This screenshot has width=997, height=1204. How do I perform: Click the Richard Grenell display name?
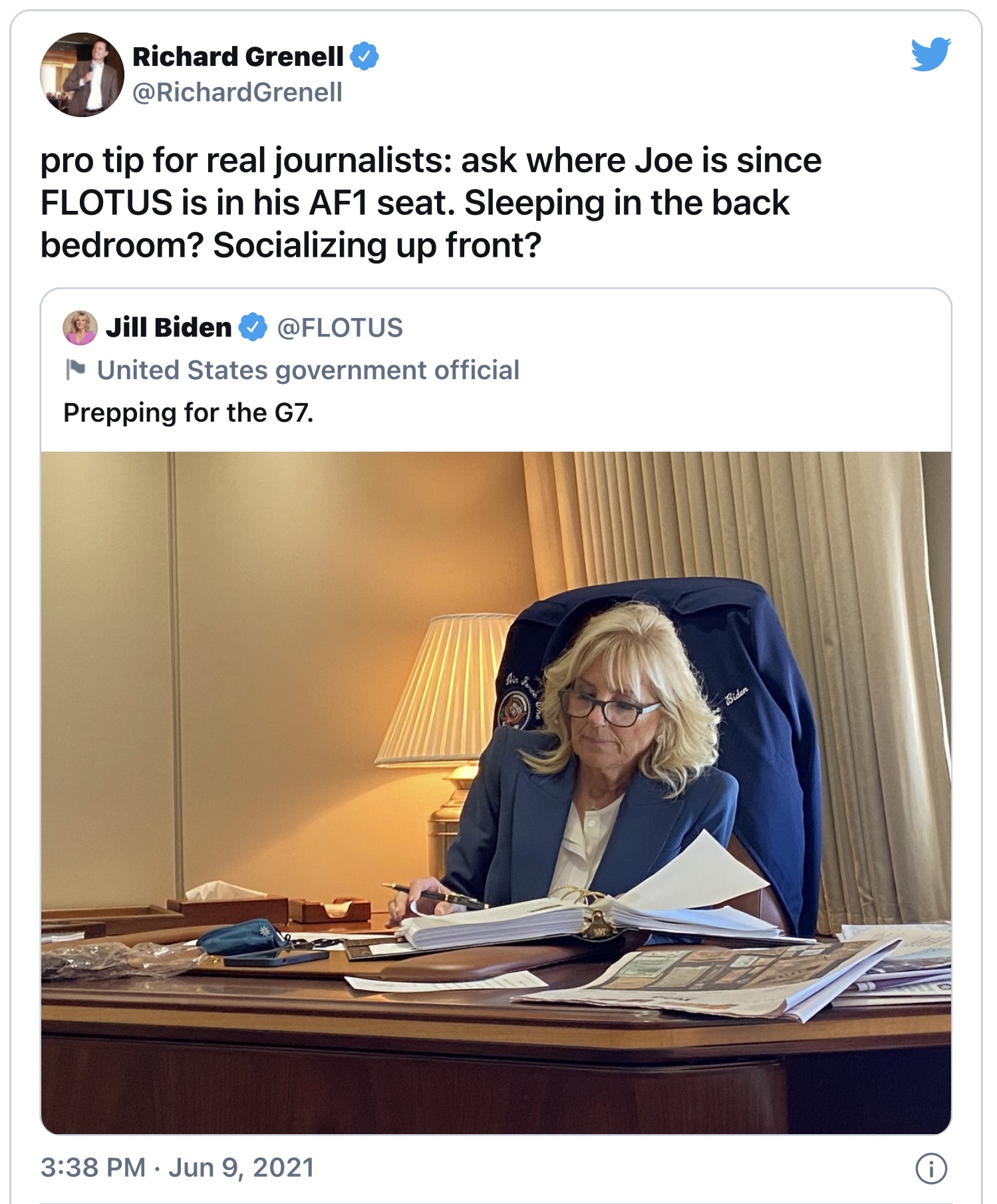(x=238, y=57)
